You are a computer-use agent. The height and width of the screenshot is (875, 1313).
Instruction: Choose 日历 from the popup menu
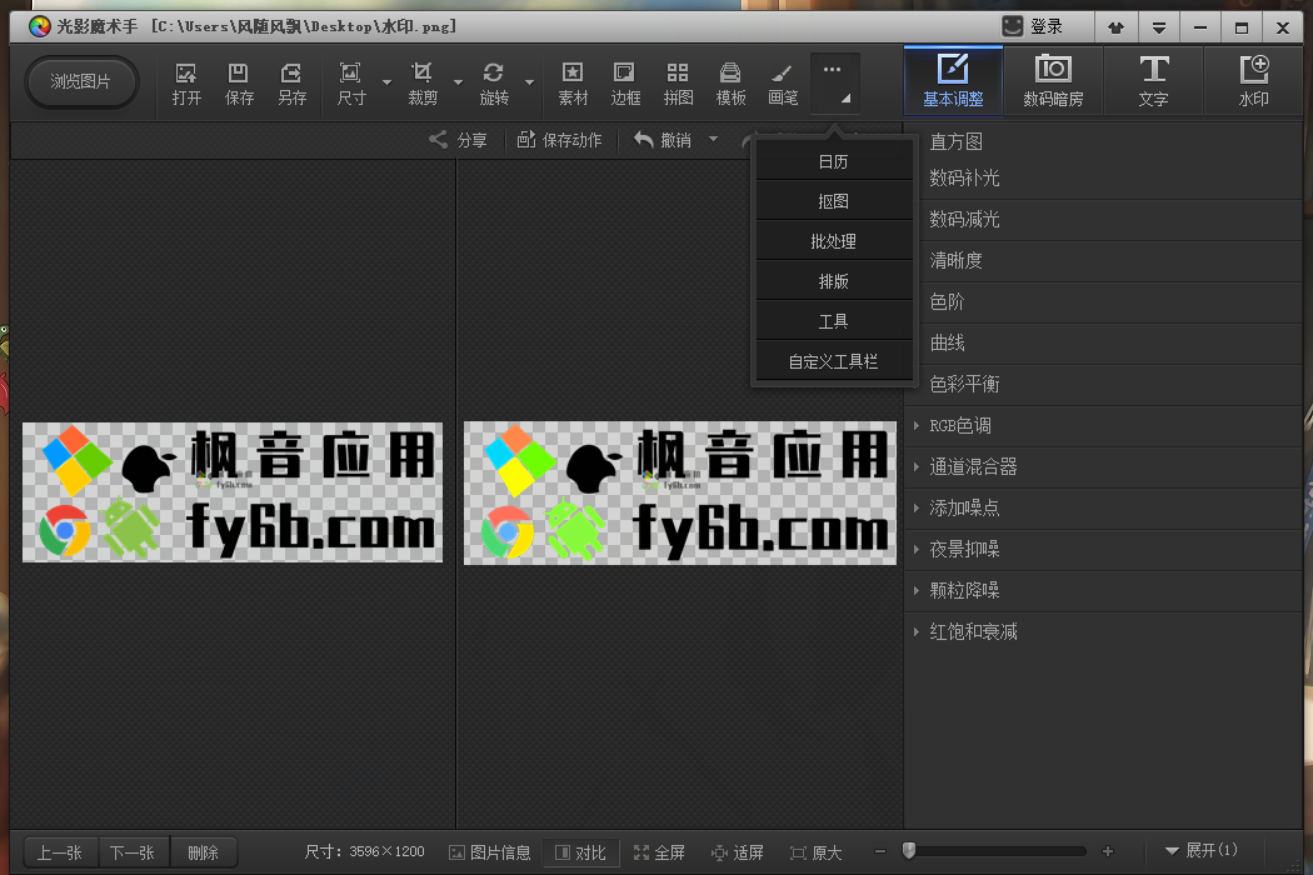click(834, 161)
